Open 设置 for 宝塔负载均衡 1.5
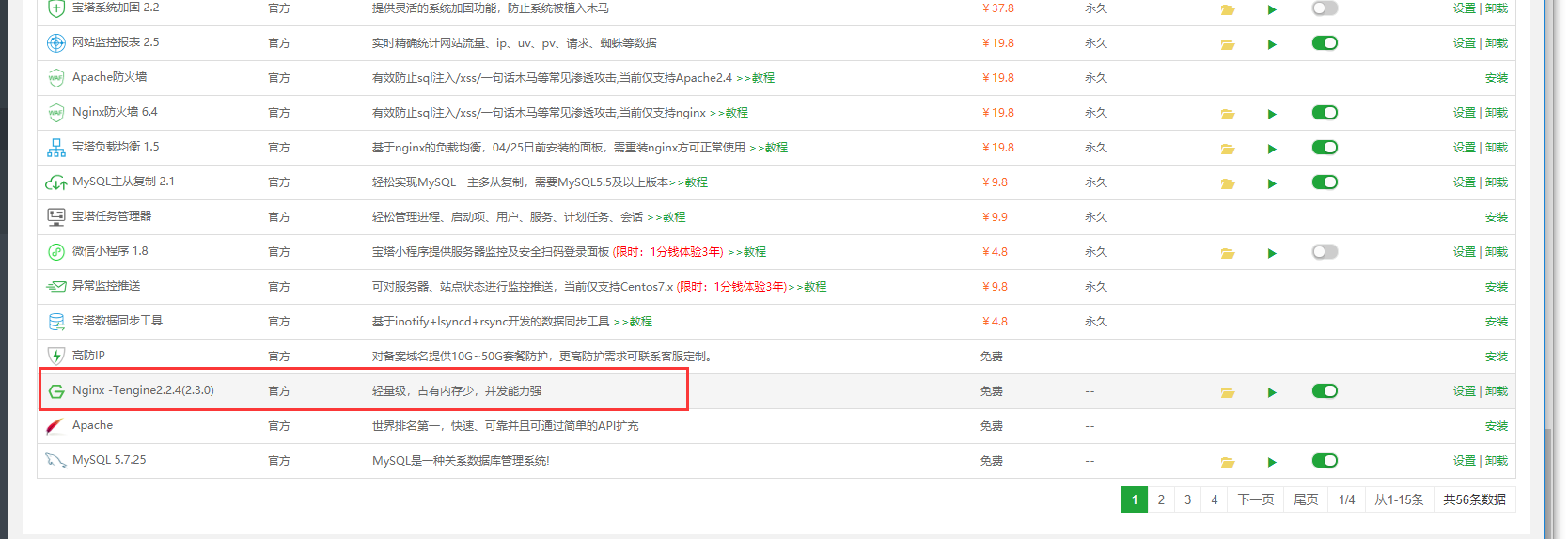1568x539 pixels. click(1465, 148)
